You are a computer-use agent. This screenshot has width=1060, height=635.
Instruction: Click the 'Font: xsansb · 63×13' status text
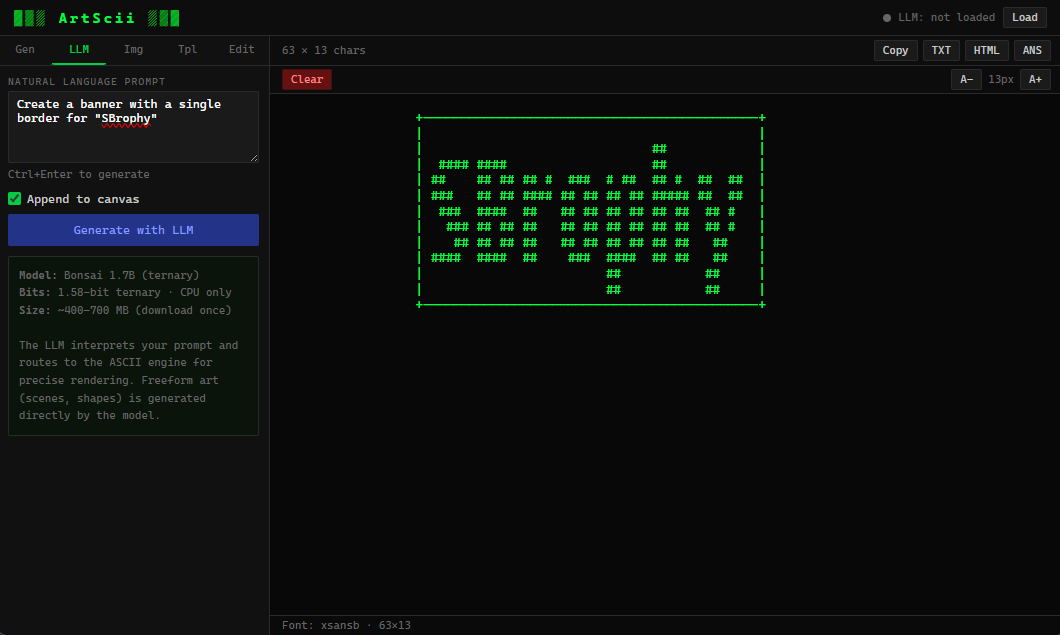[x=346, y=626]
